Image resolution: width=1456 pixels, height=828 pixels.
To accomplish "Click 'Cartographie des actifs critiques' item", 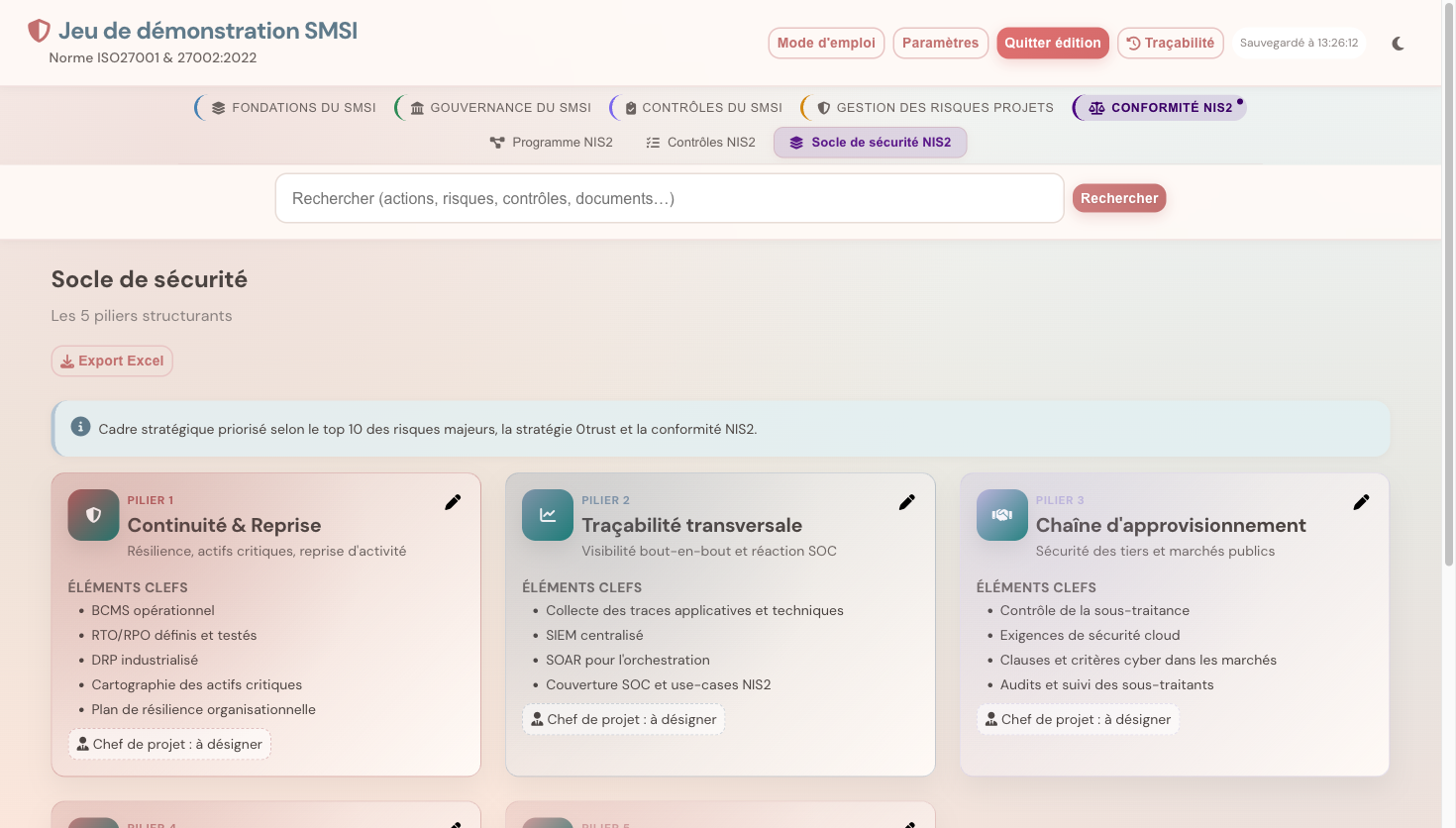I will (x=197, y=684).
